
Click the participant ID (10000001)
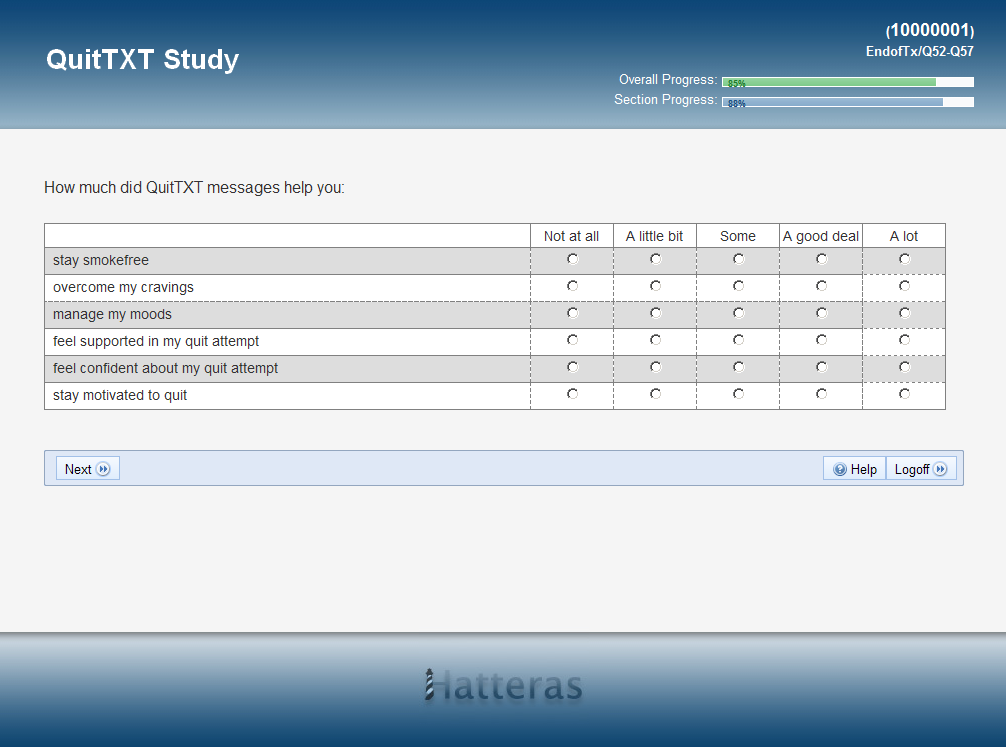click(930, 30)
